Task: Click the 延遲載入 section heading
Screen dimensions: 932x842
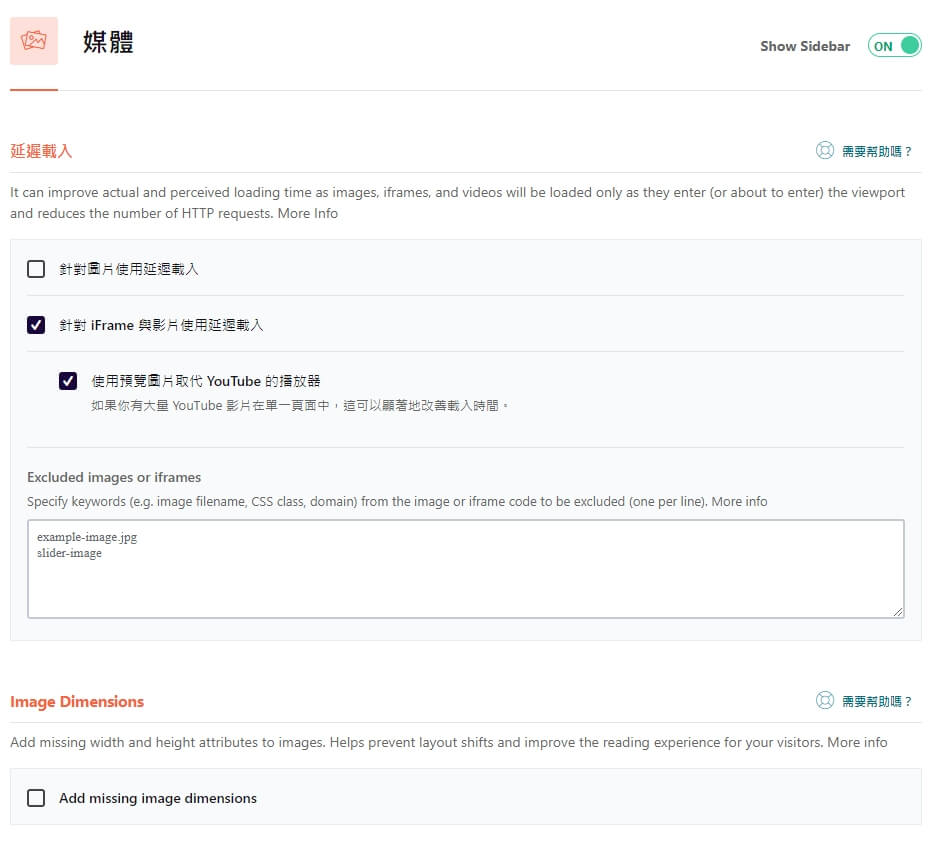Action: pos(41,151)
